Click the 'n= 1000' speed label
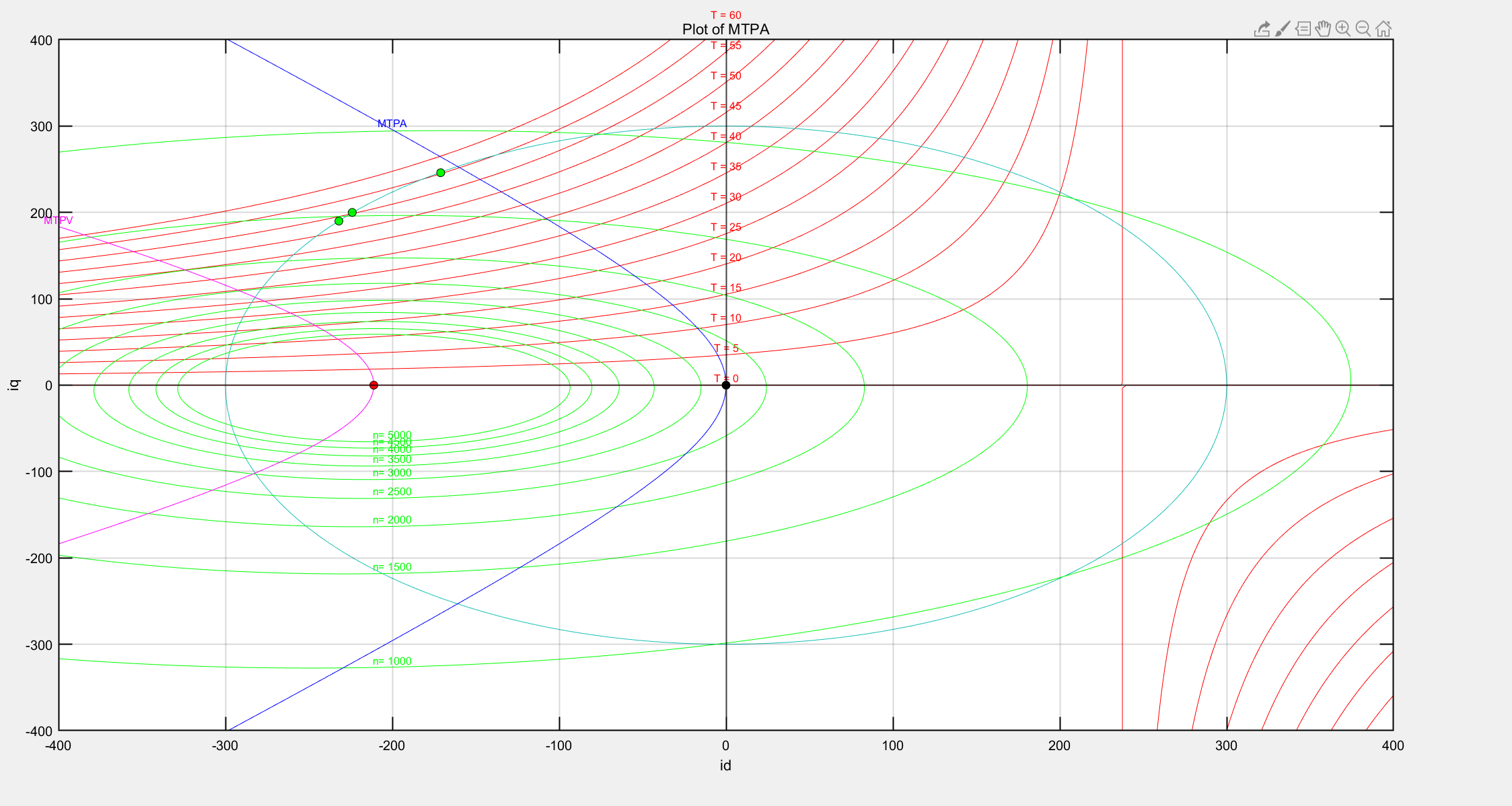 392,661
